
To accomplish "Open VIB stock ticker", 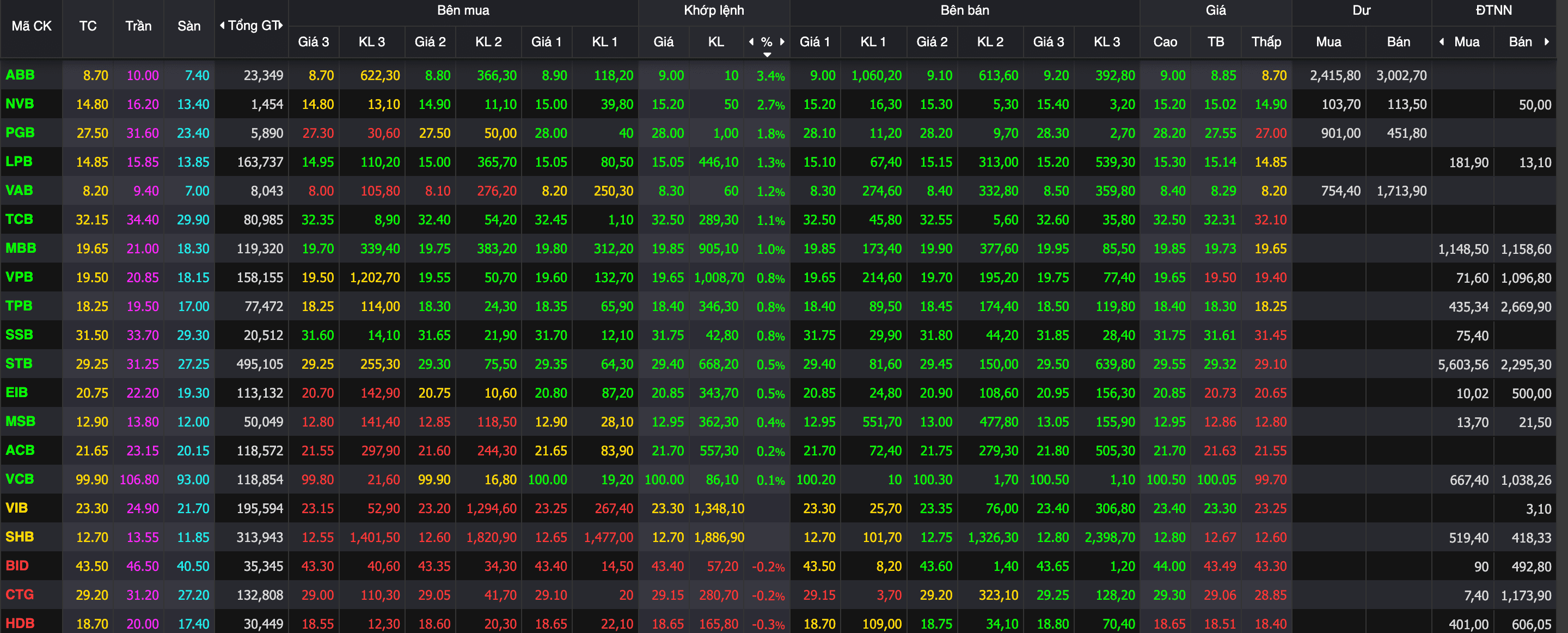I will [x=17, y=508].
